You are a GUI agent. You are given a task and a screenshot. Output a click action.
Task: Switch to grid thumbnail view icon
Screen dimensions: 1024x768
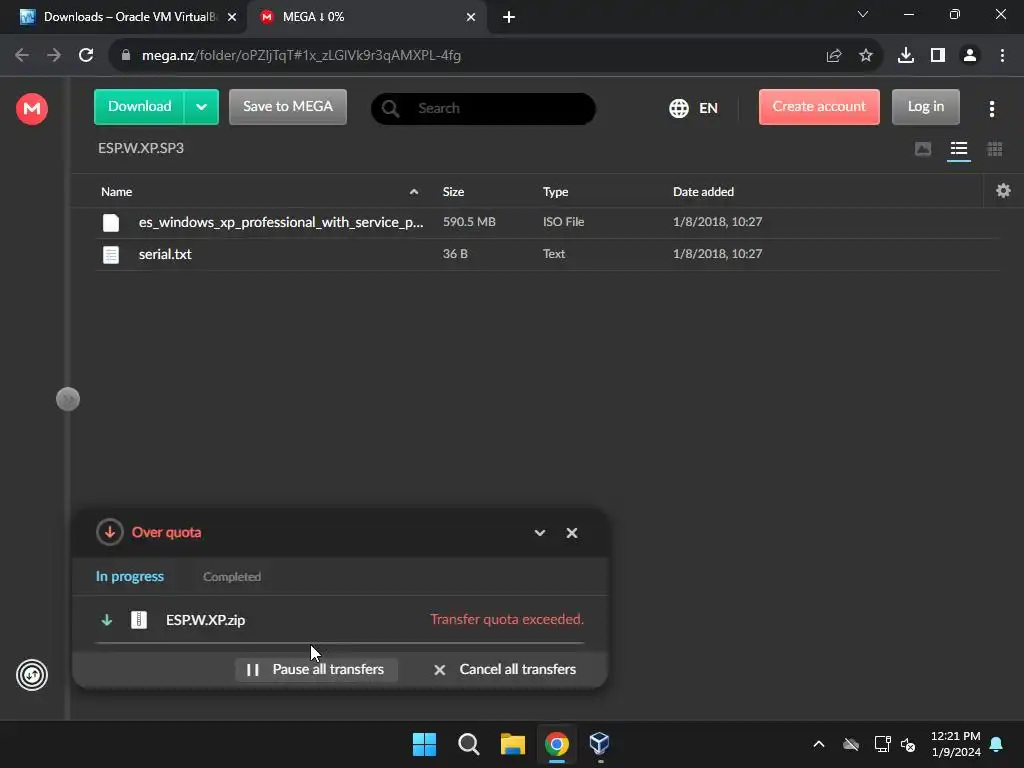tap(995, 149)
